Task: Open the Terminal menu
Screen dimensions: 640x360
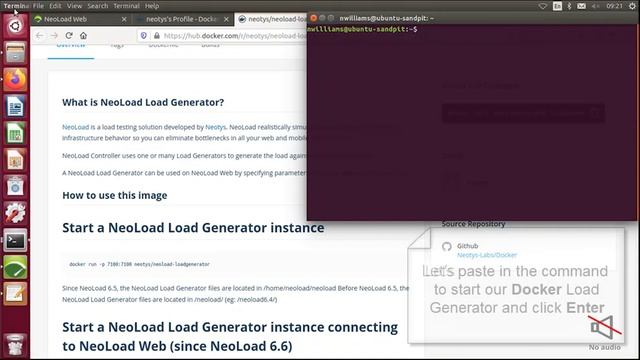Action: 127,6
